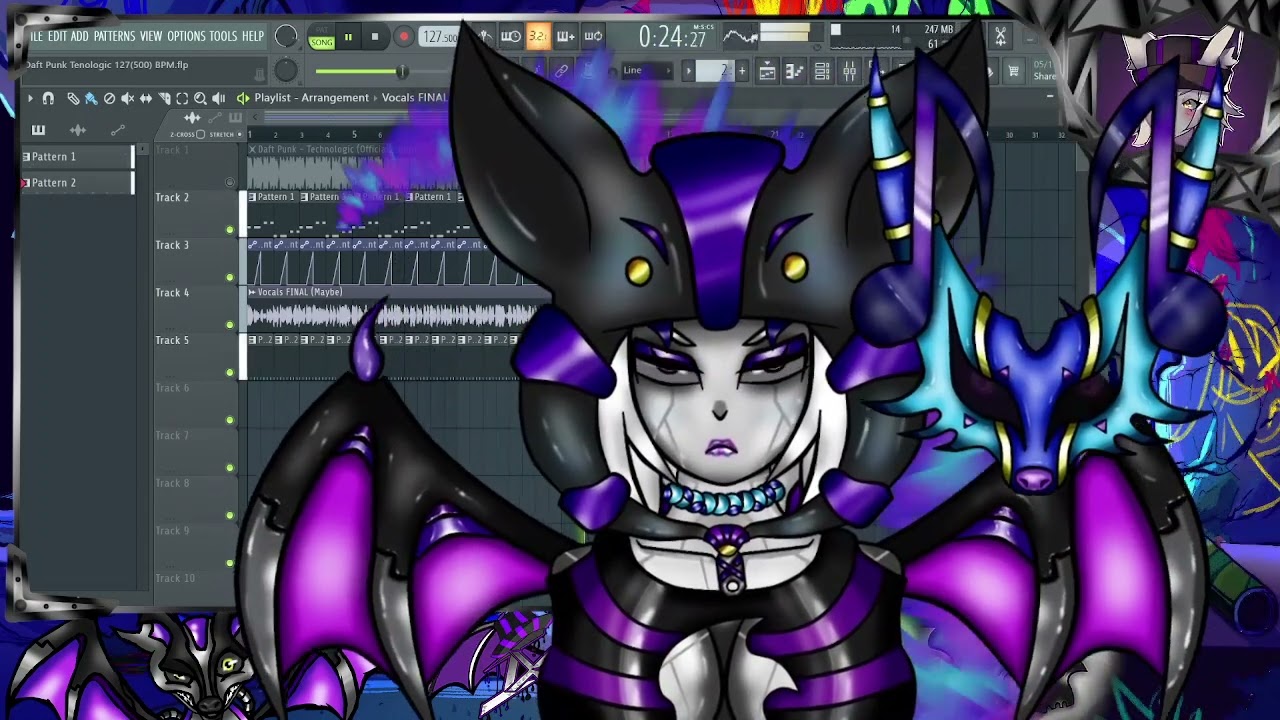
Task: Mute Track 4 with its green LED
Action: 230,325
